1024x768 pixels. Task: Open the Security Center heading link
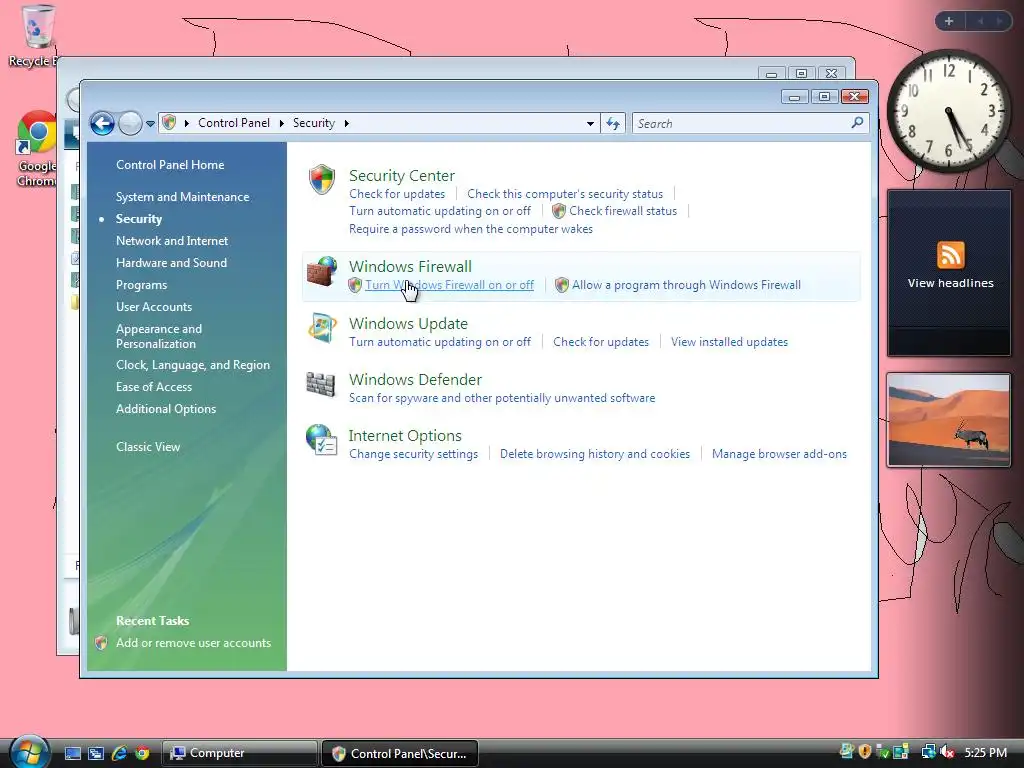[x=402, y=176]
